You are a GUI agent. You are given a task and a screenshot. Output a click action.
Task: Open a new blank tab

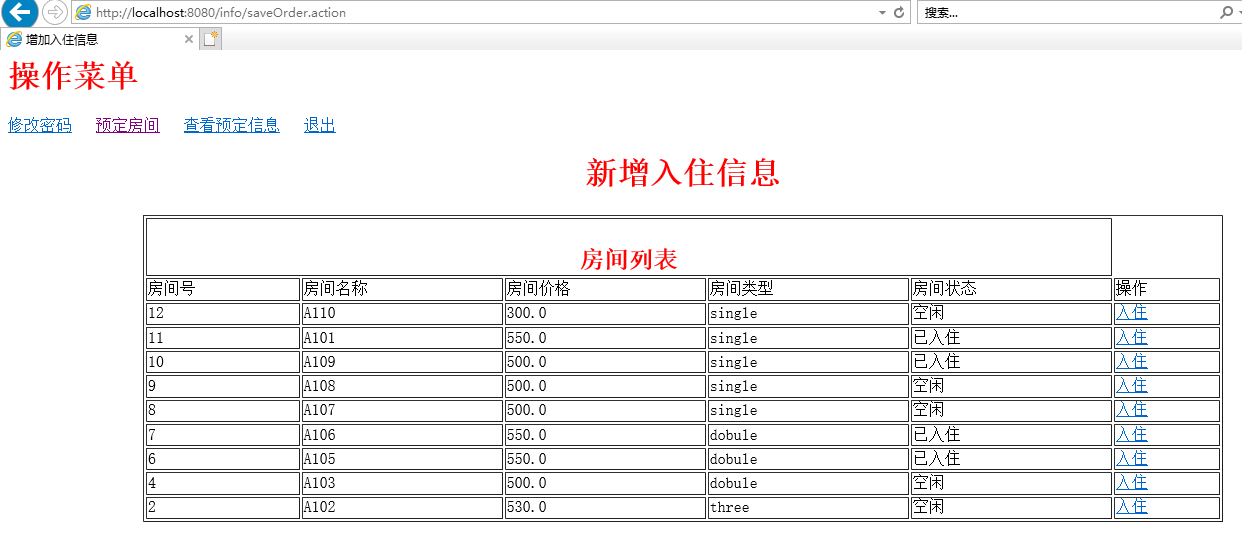tap(210, 39)
